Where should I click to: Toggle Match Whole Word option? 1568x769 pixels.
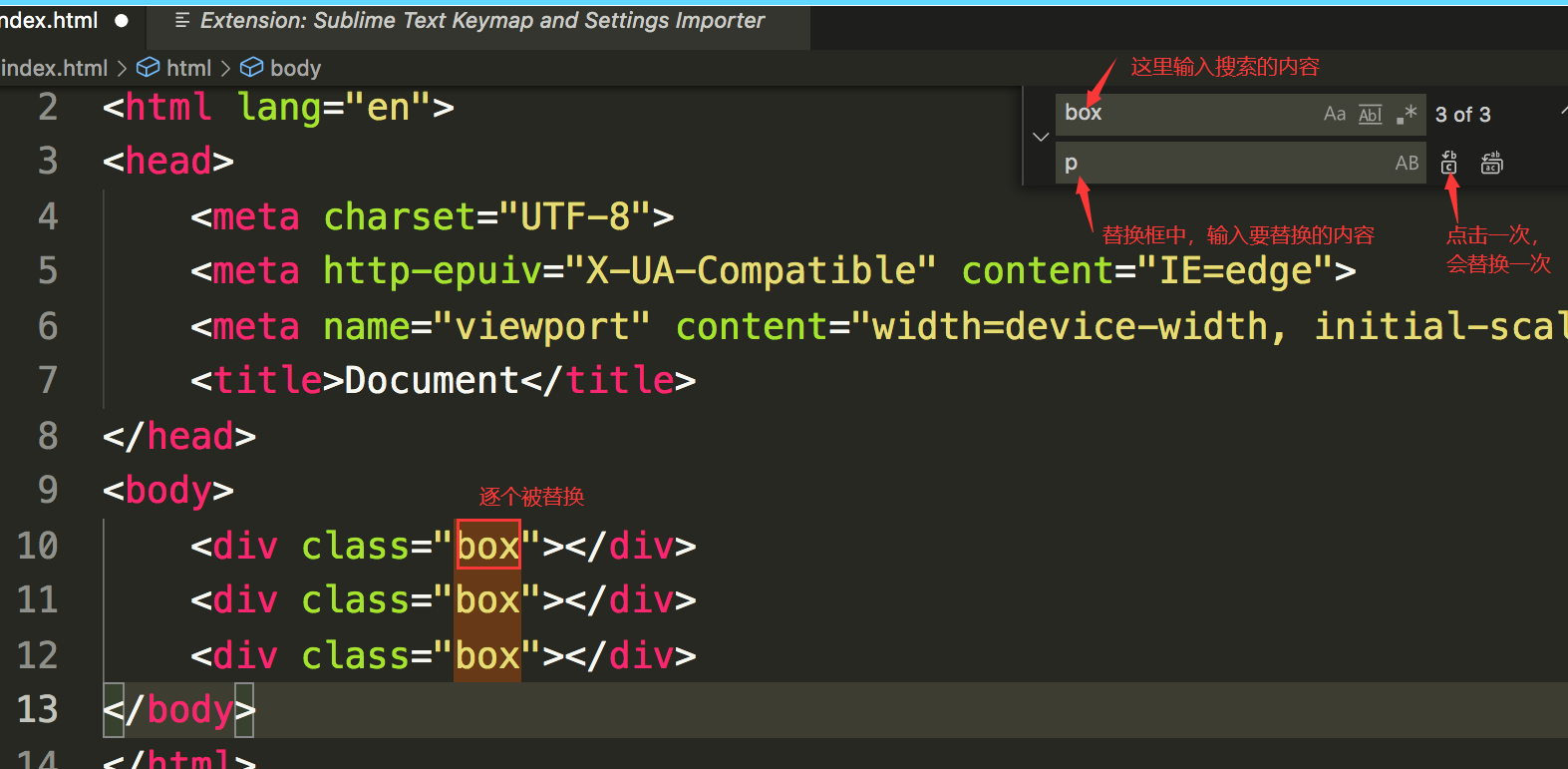pos(1371,114)
